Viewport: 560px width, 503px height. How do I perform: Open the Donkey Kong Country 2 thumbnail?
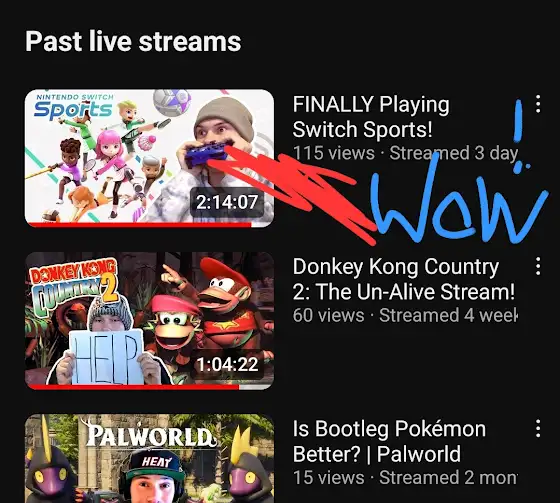(x=149, y=320)
